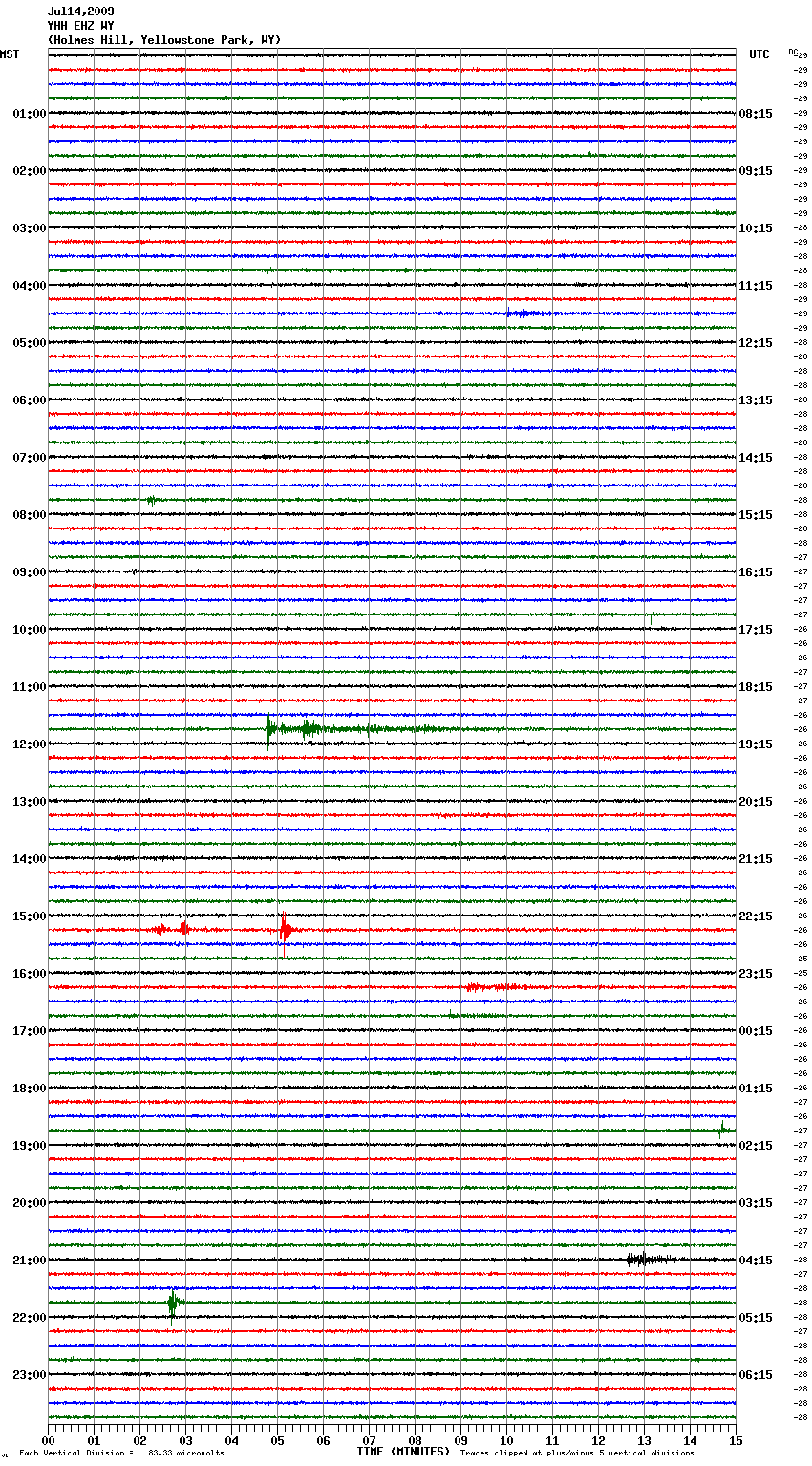
Task: Select the 07:00 MST time label
Action: click(30, 458)
